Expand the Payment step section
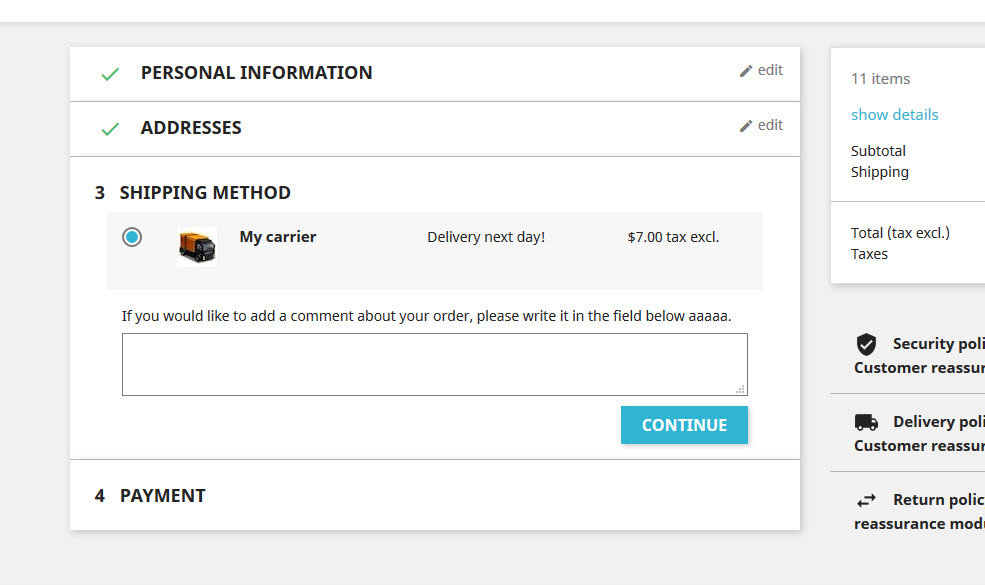Viewport: 985px width, 585px height. (x=163, y=496)
